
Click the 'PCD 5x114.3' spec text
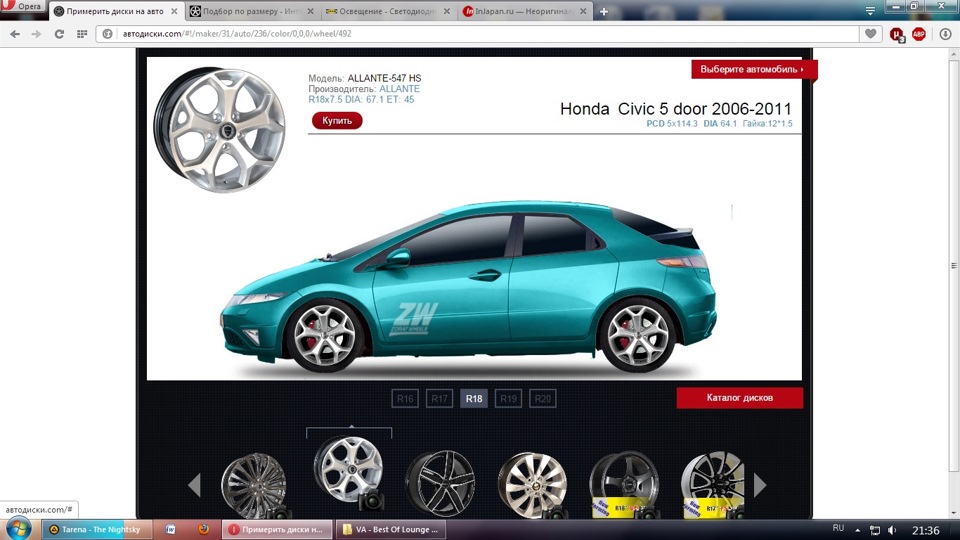(672, 124)
